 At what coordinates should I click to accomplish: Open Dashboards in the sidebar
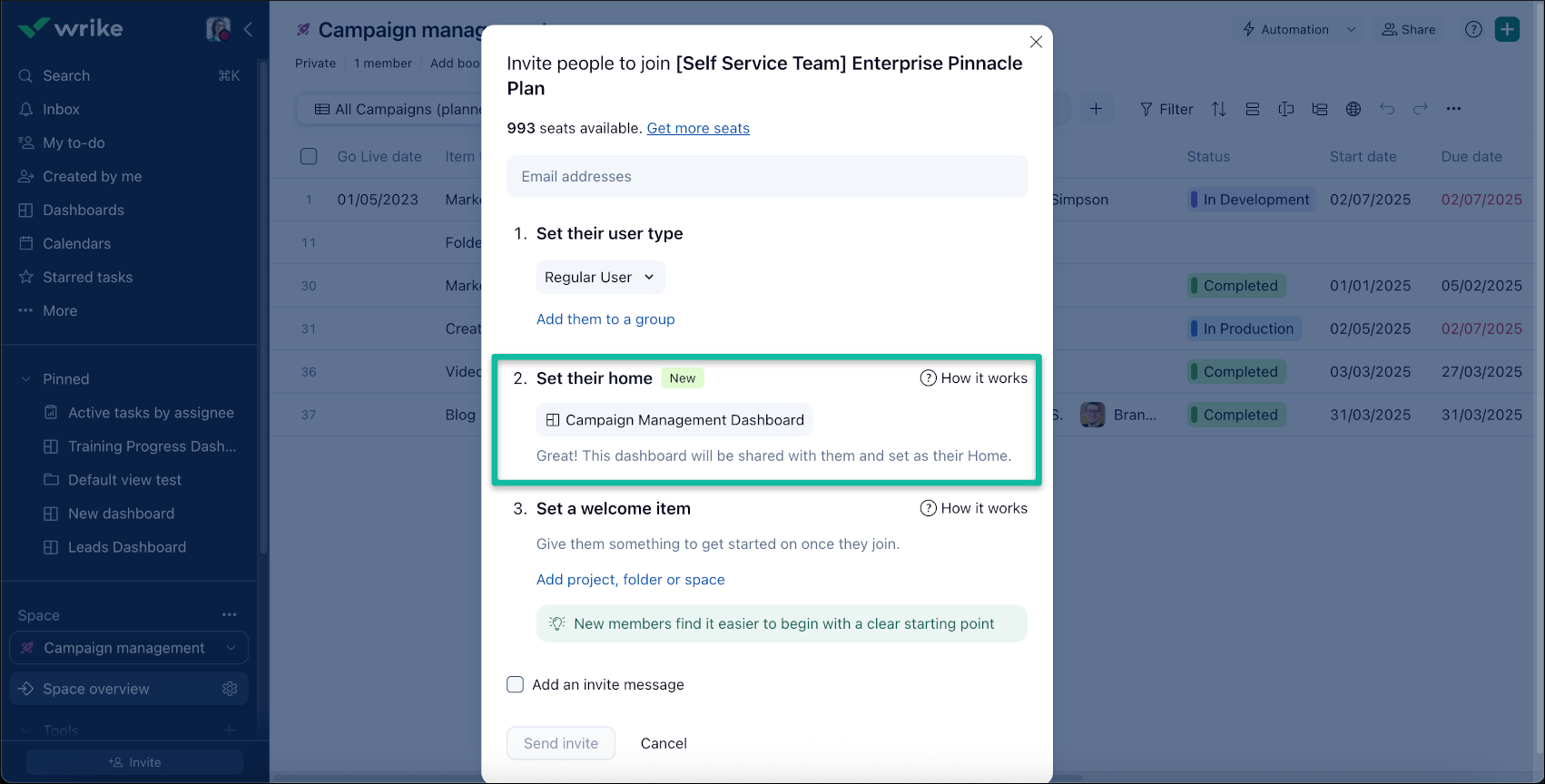coord(83,210)
